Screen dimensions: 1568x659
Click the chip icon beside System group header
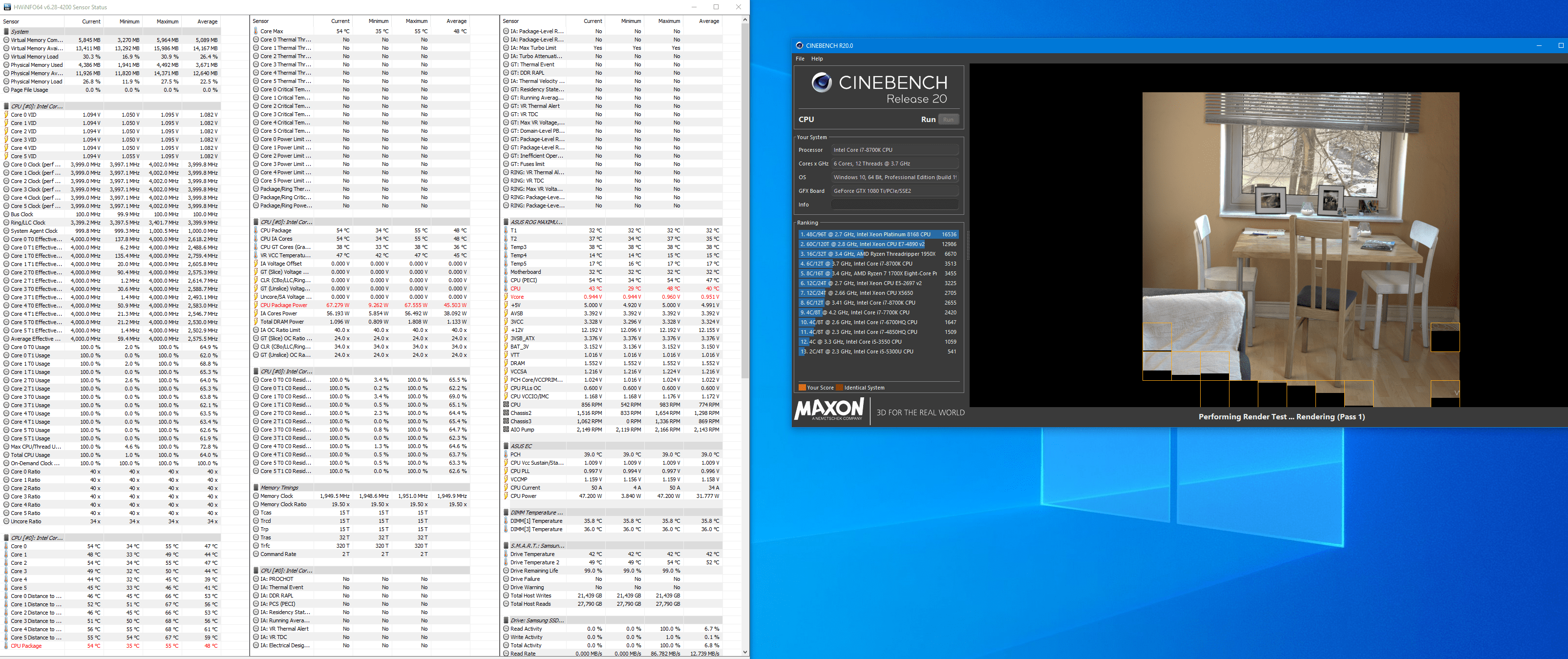coord(6,32)
